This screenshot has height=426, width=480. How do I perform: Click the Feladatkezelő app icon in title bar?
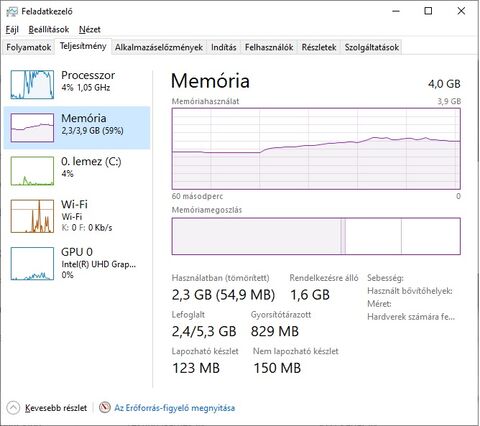click(x=12, y=12)
